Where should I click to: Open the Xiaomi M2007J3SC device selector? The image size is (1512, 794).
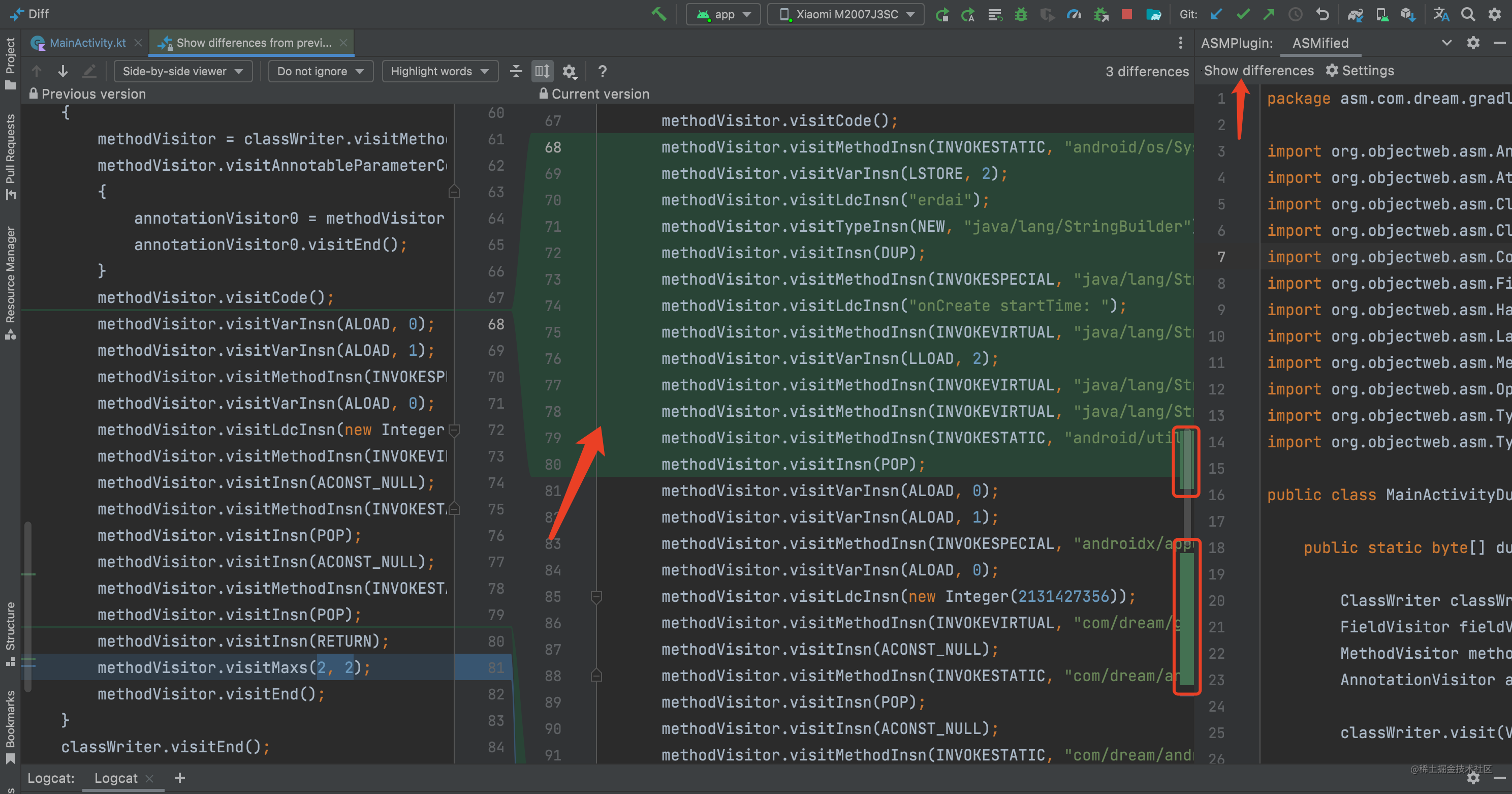pos(846,14)
